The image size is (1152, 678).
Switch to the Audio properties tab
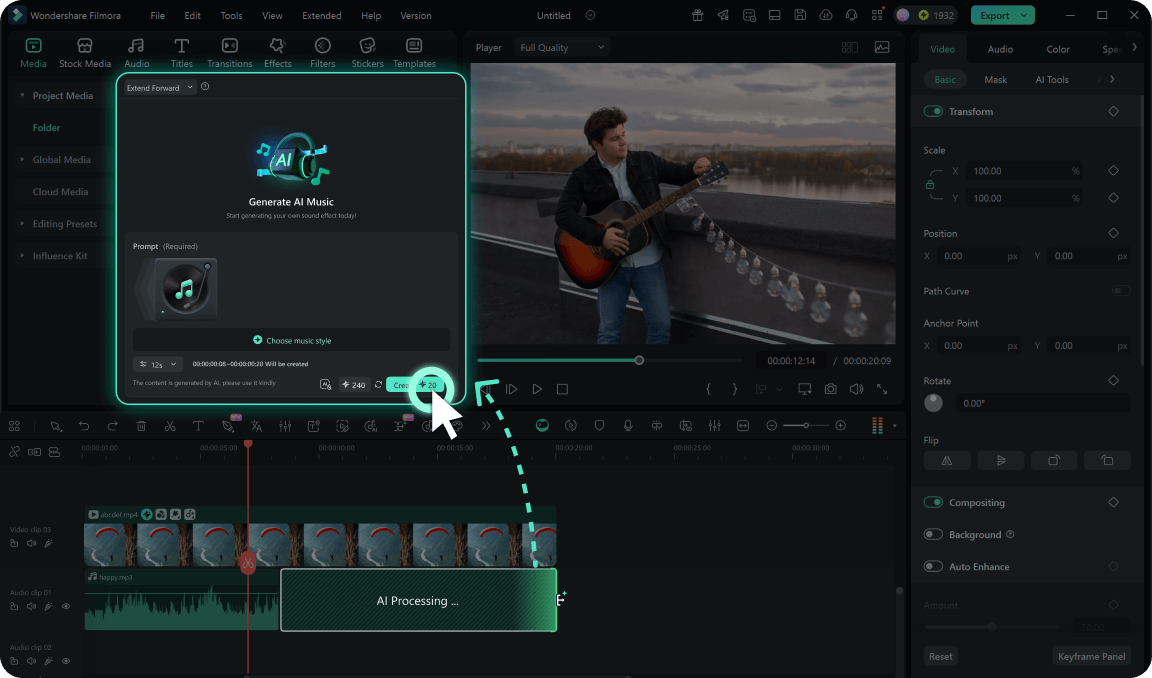pyautogui.click(x=1000, y=49)
